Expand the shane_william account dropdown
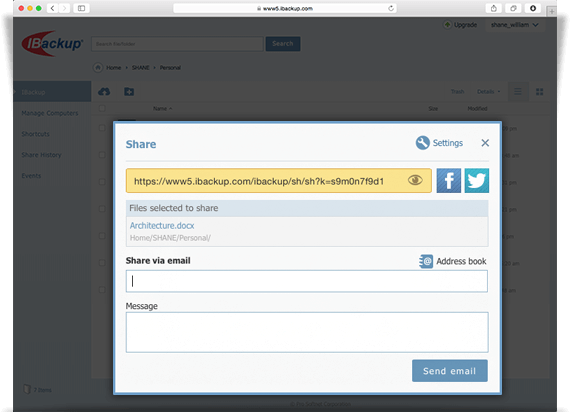 tap(514, 25)
